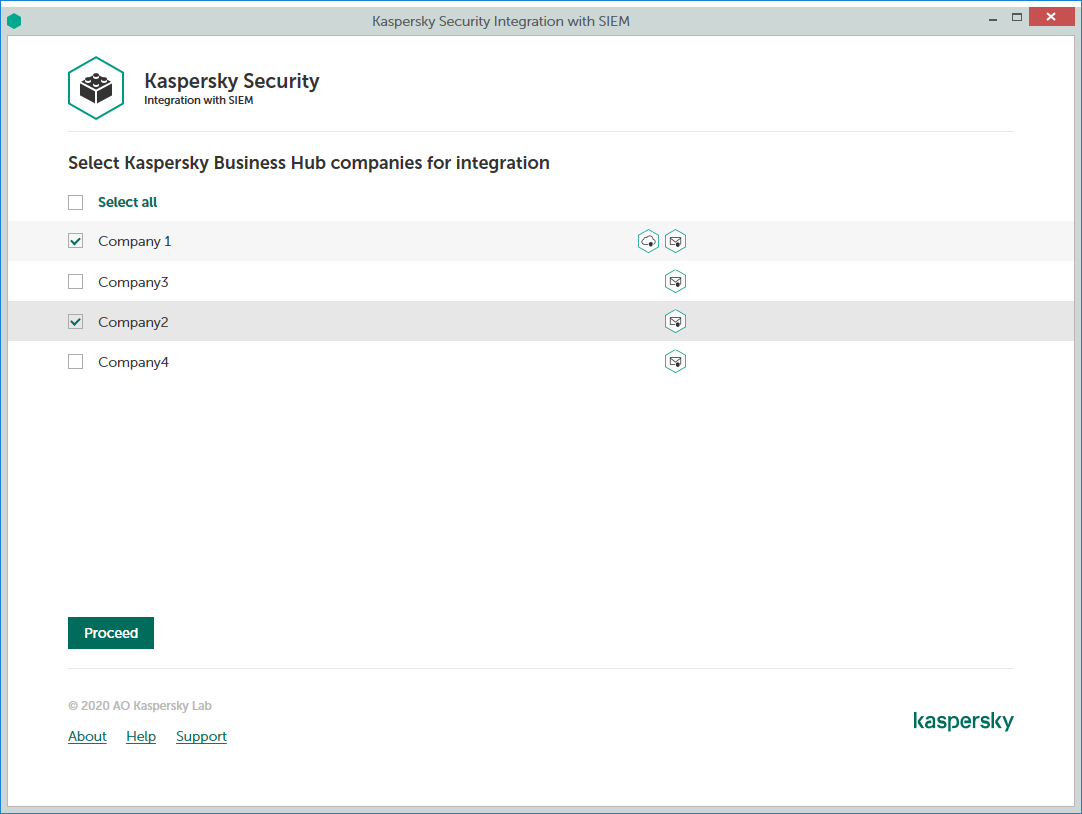Uncheck the Company 1 checkbox
This screenshot has width=1082, height=814.
click(x=76, y=241)
